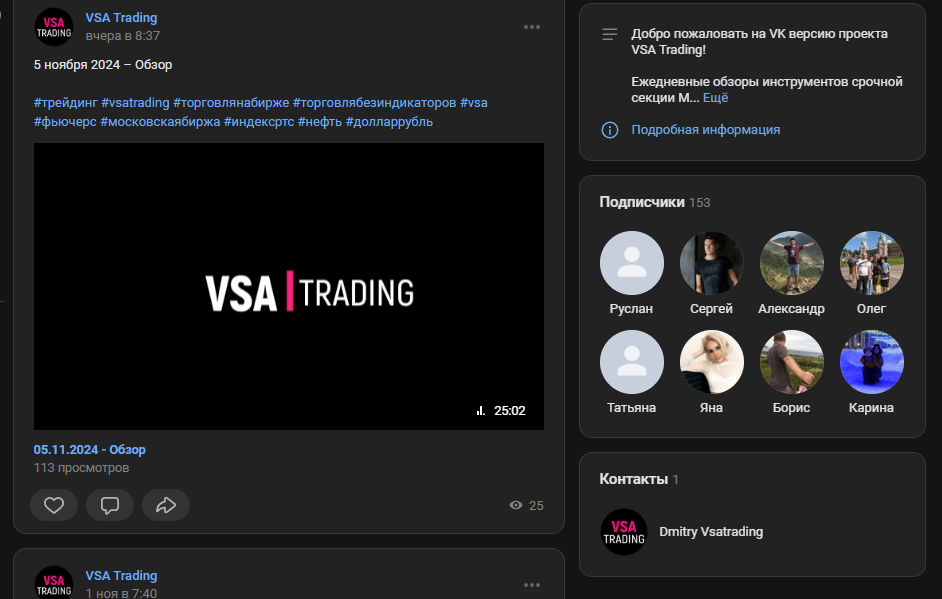This screenshot has height=599, width=942.
Task: Open subscriber Татьяна's avatar
Action: pyautogui.click(x=631, y=362)
